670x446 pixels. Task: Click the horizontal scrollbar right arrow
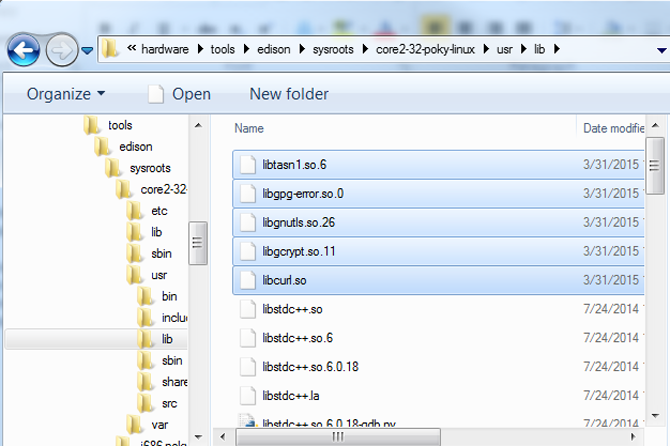click(633, 437)
